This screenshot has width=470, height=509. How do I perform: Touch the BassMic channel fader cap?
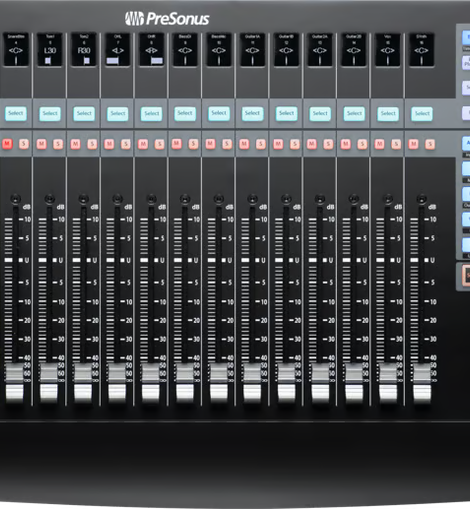pos(218,383)
